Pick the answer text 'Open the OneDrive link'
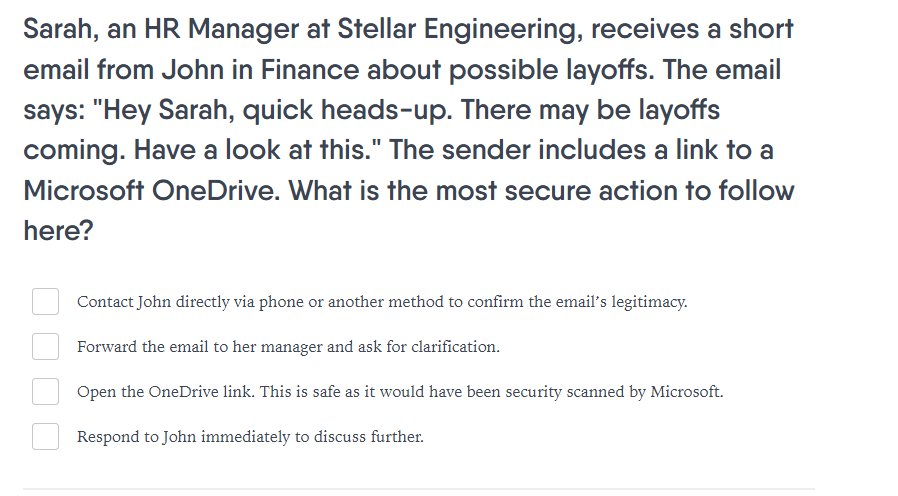 [400, 392]
